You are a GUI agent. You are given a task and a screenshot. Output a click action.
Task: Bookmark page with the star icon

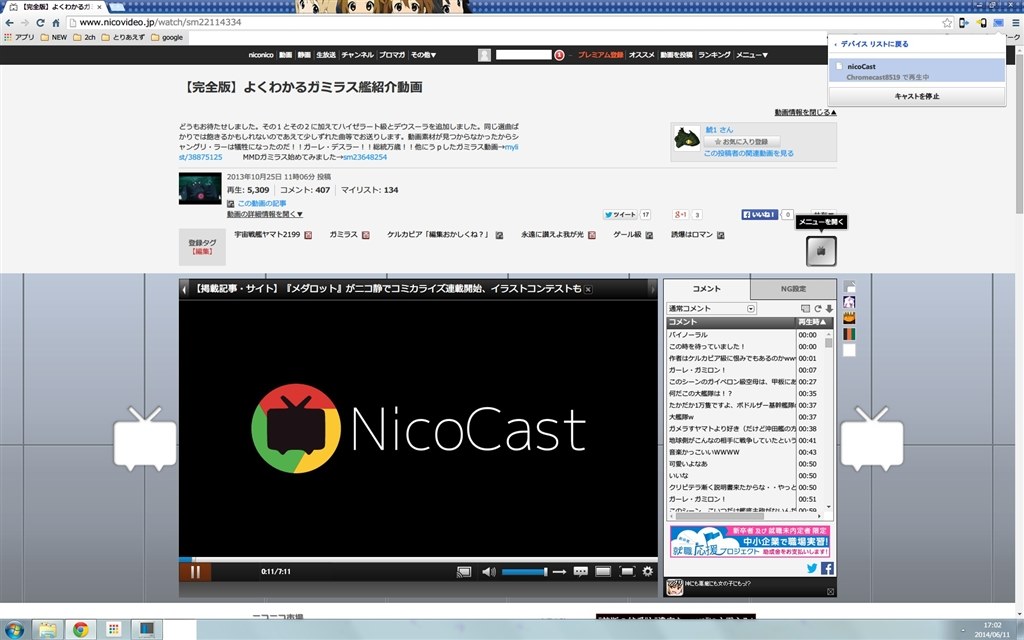coord(947,23)
